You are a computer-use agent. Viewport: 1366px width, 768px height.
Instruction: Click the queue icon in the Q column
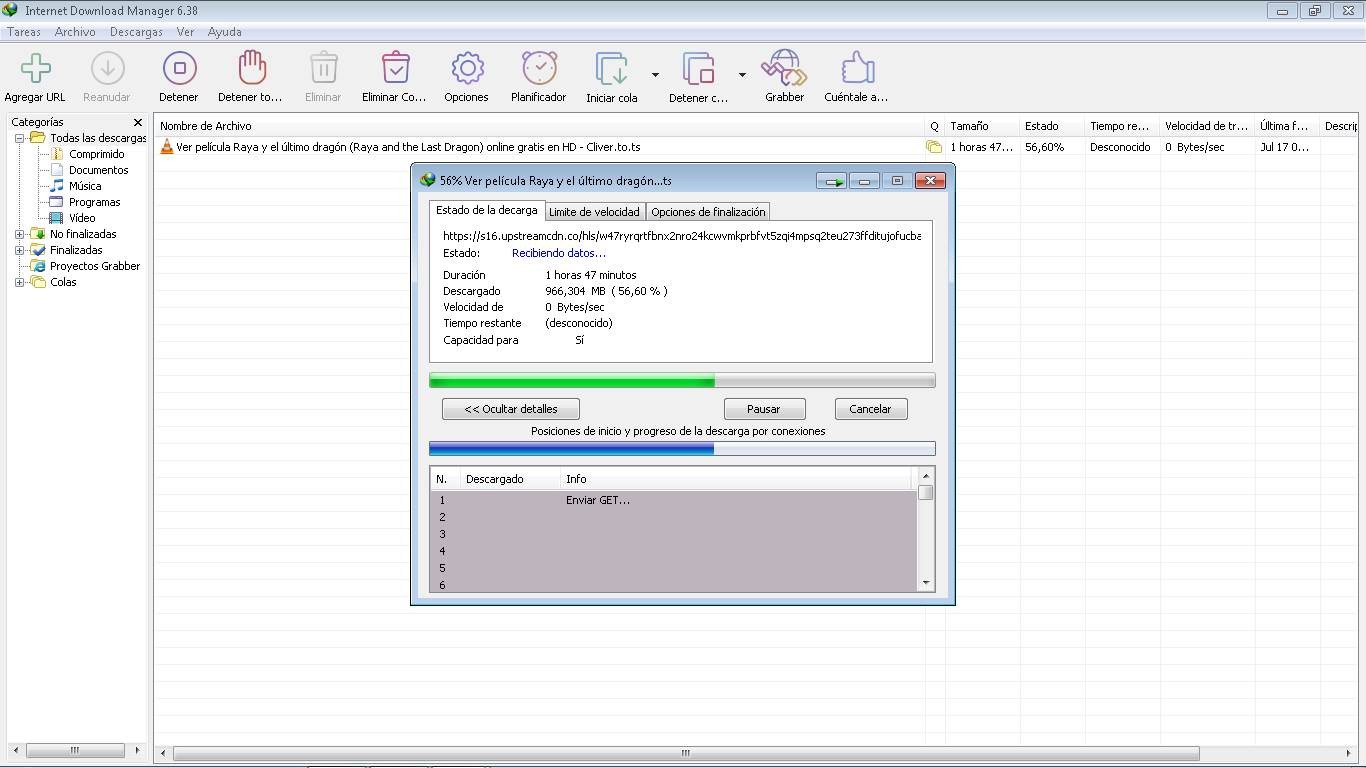[x=934, y=147]
